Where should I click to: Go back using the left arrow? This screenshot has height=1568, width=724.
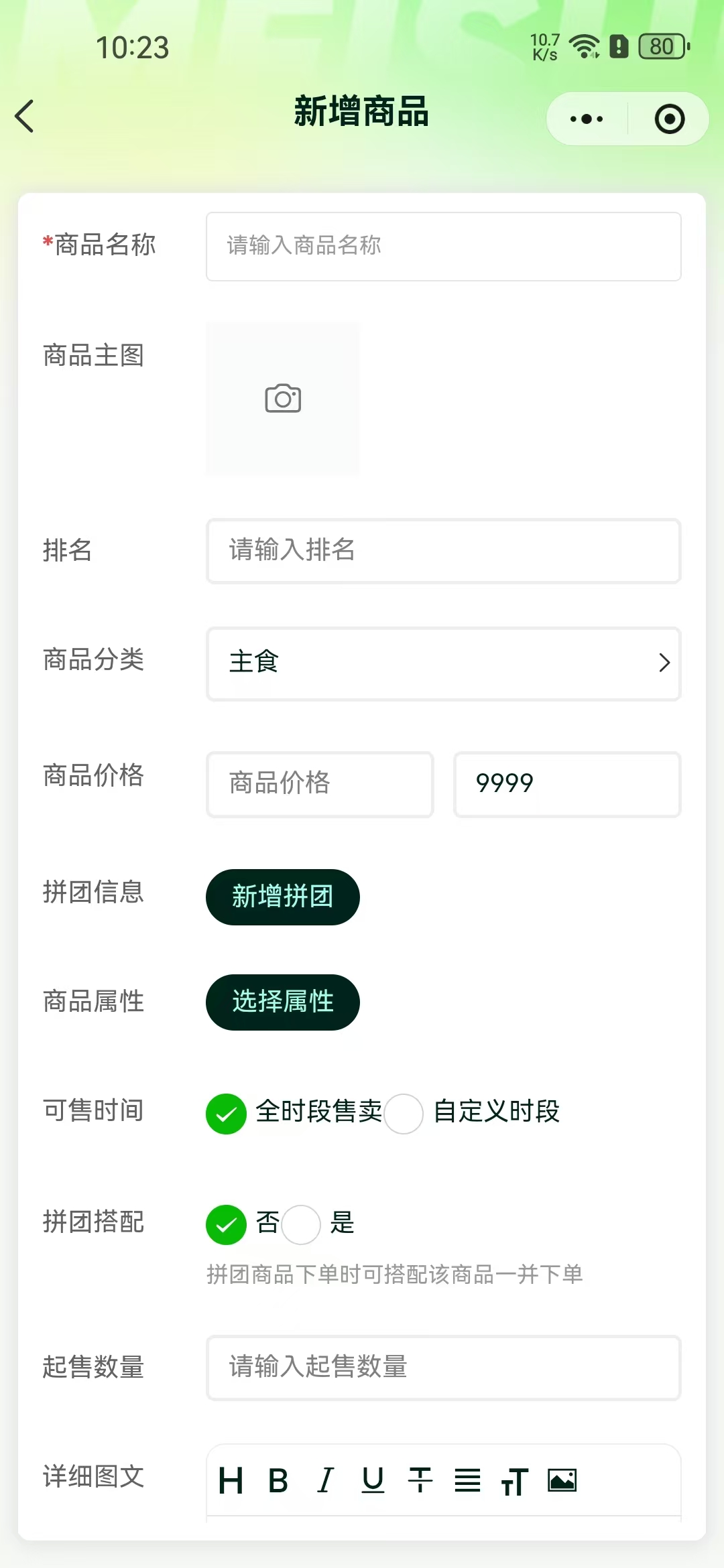[x=25, y=116]
